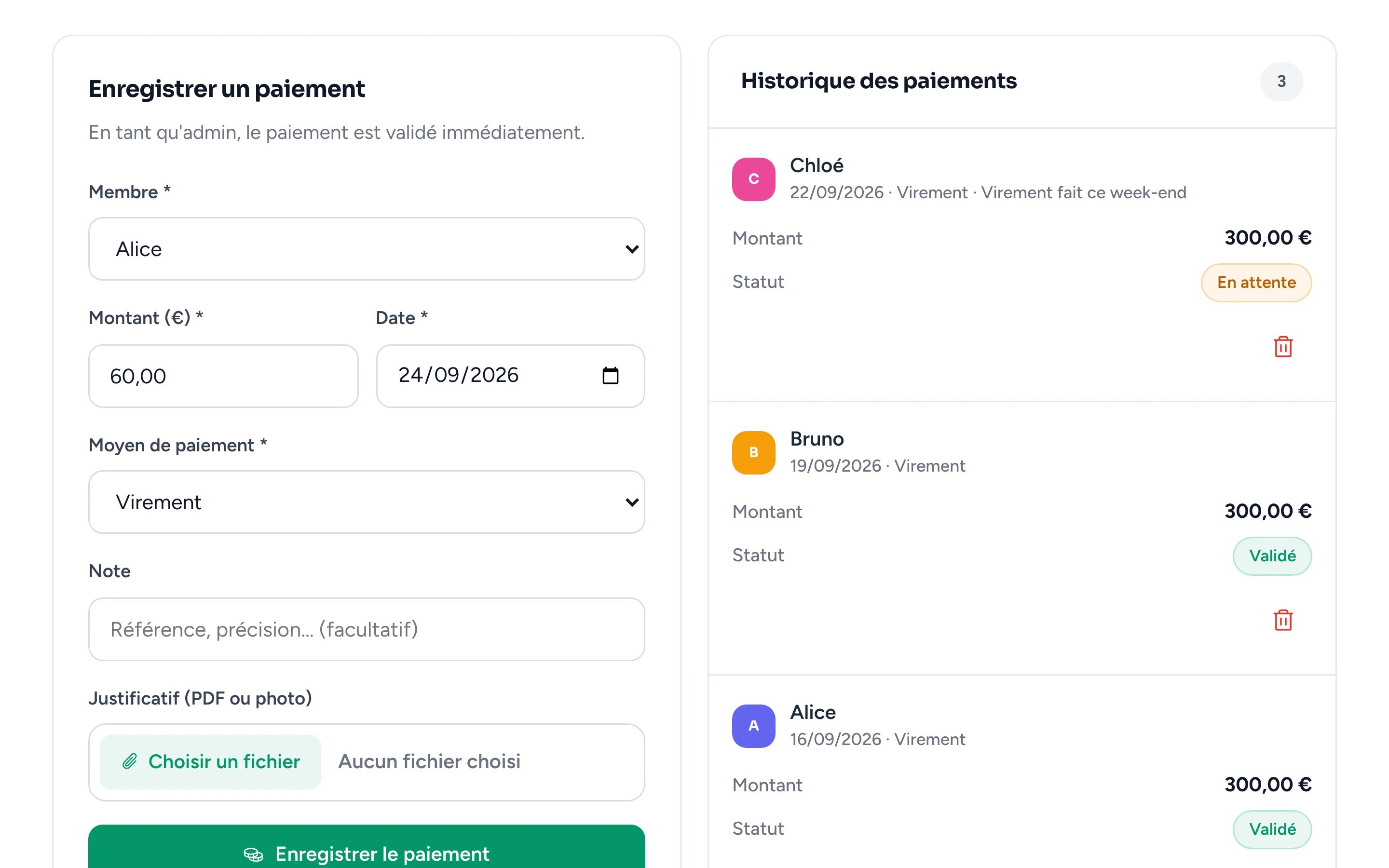Click the admin validation subtitle text

pos(336,133)
